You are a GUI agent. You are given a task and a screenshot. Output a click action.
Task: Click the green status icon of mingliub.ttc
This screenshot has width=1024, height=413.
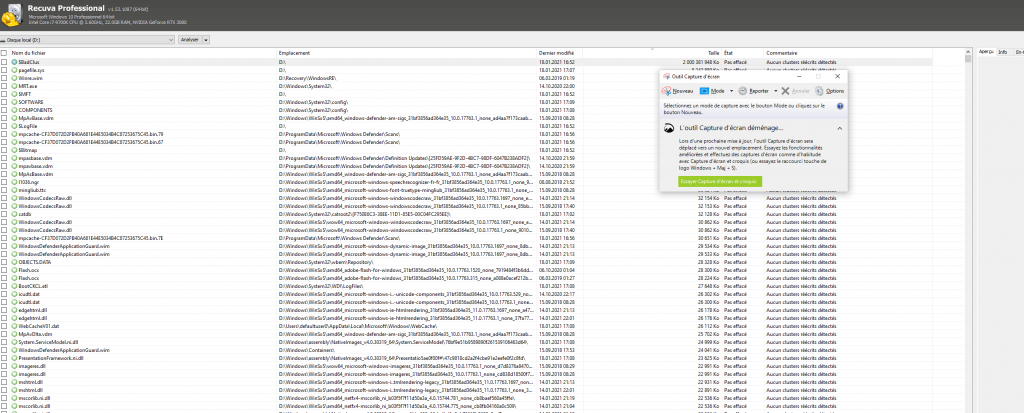[x=14, y=190]
